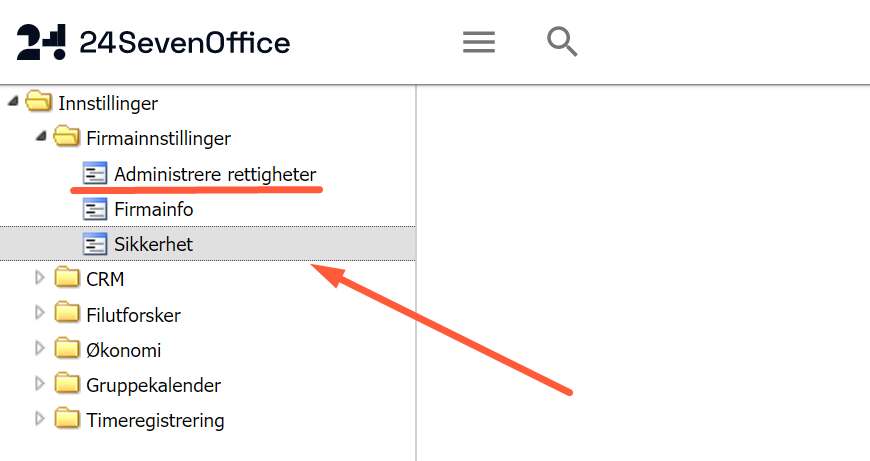This screenshot has width=870, height=461.
Task: Click the 24SevenOffice logo
Action: pyautogui.click(x=154, y=42)
